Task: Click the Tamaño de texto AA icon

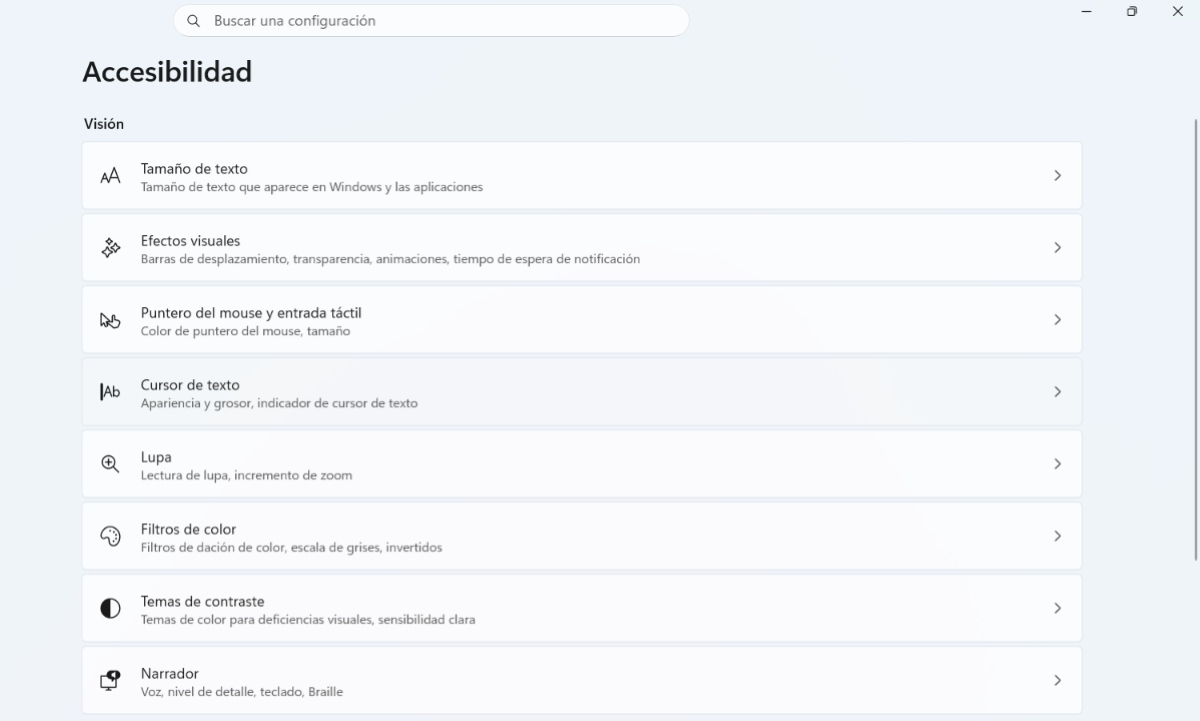Action: pyautogui.click(x=110, y=176)
